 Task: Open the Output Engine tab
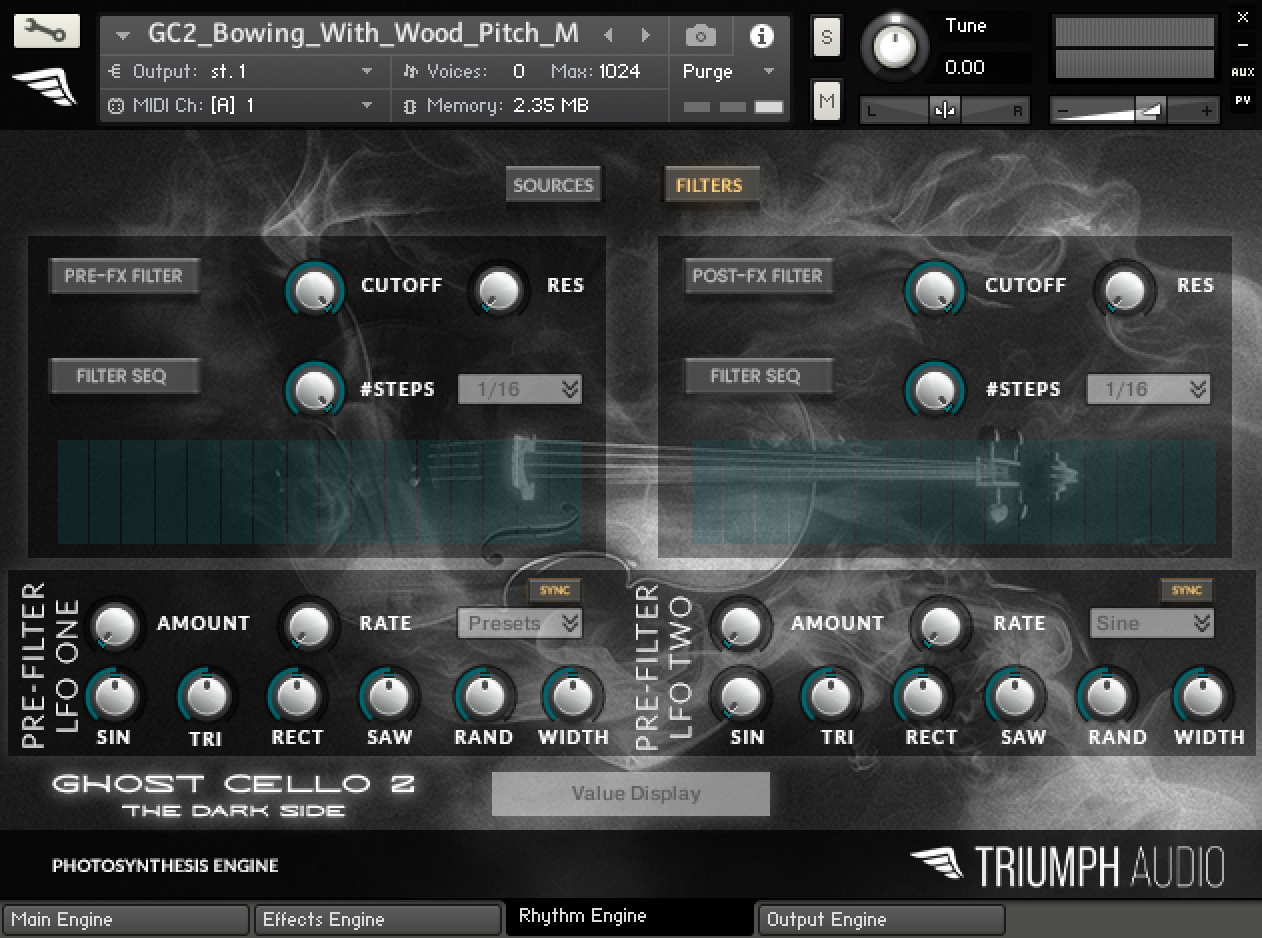(x=882, y=919)
